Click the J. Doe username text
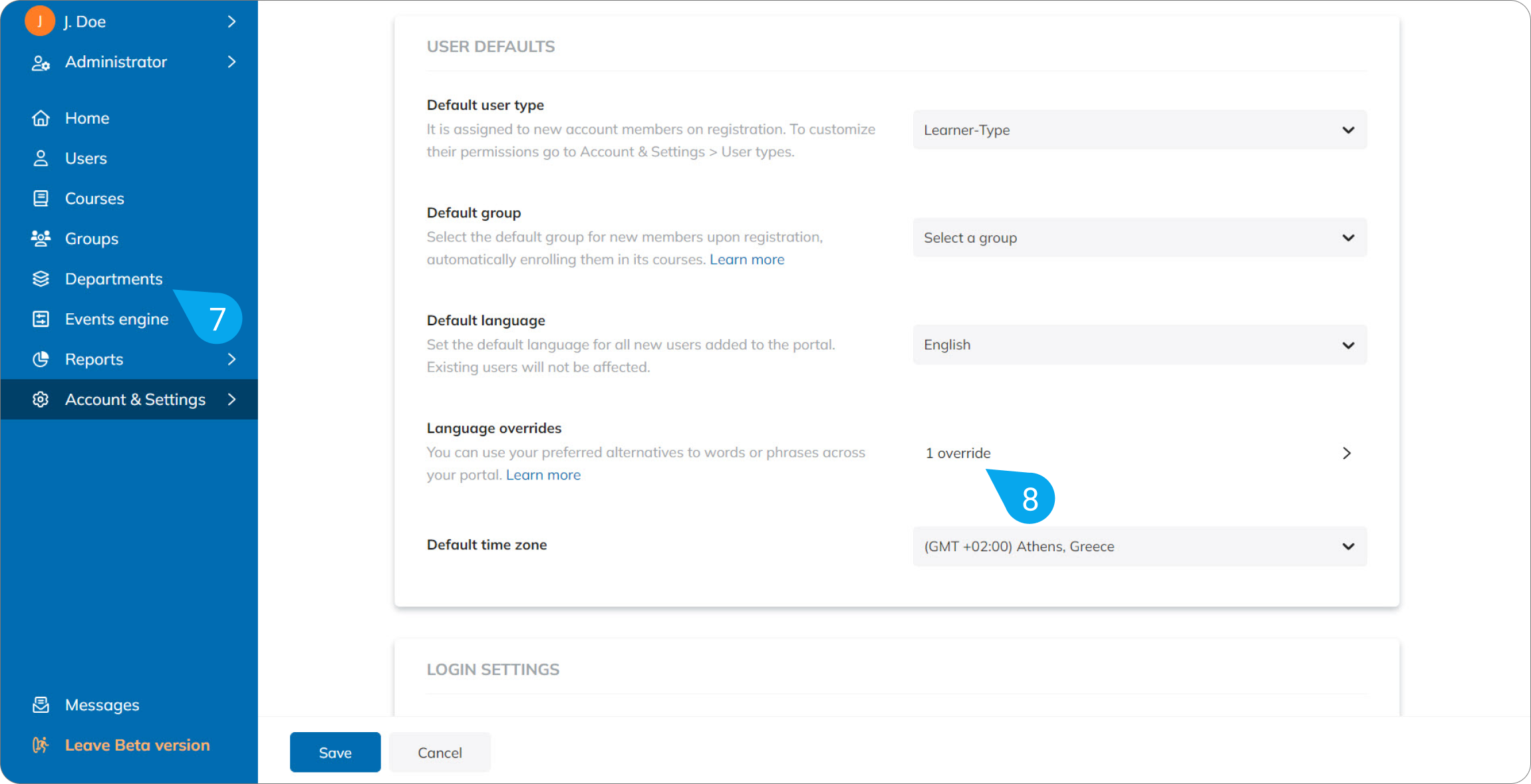Viewport: 1531px width, 784px height. coord(84,22)
